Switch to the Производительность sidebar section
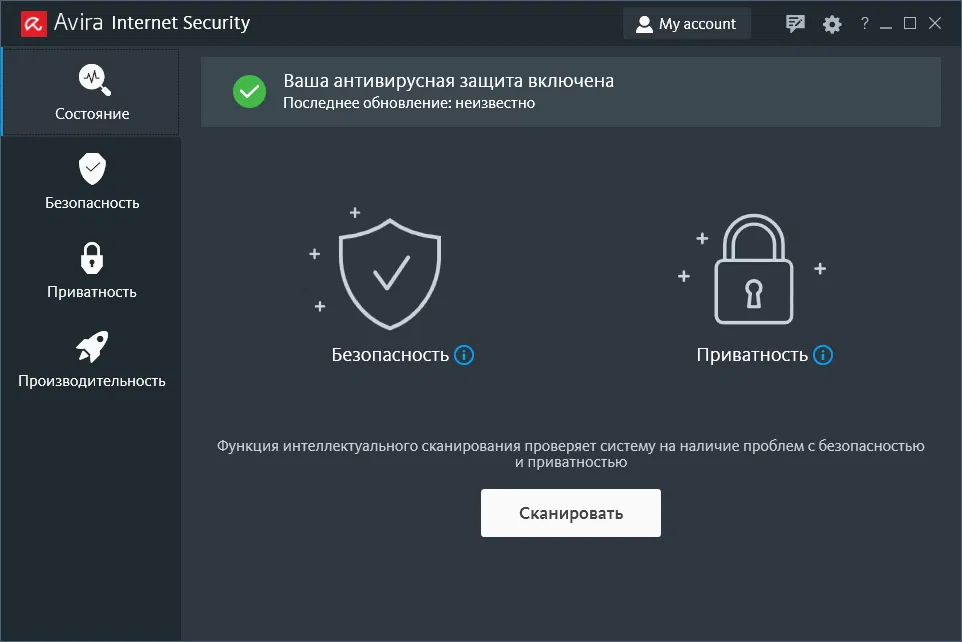This screenshot has width=962, height=642. click(92, 360)
